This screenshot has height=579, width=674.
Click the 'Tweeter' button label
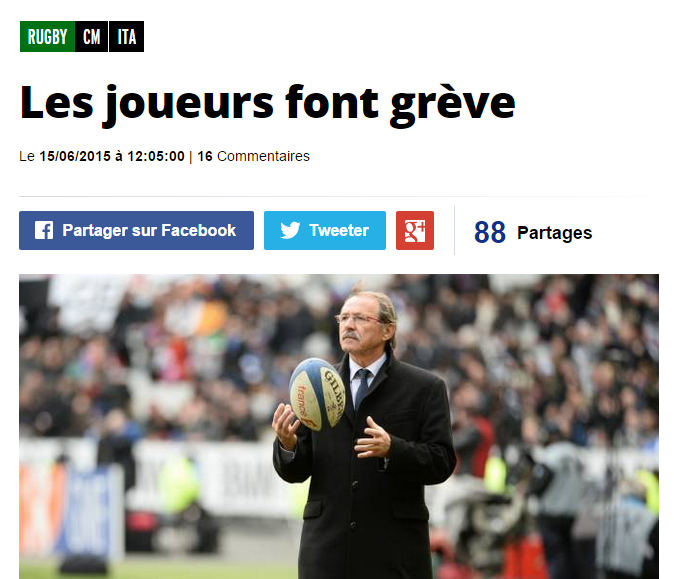(339, 230)
